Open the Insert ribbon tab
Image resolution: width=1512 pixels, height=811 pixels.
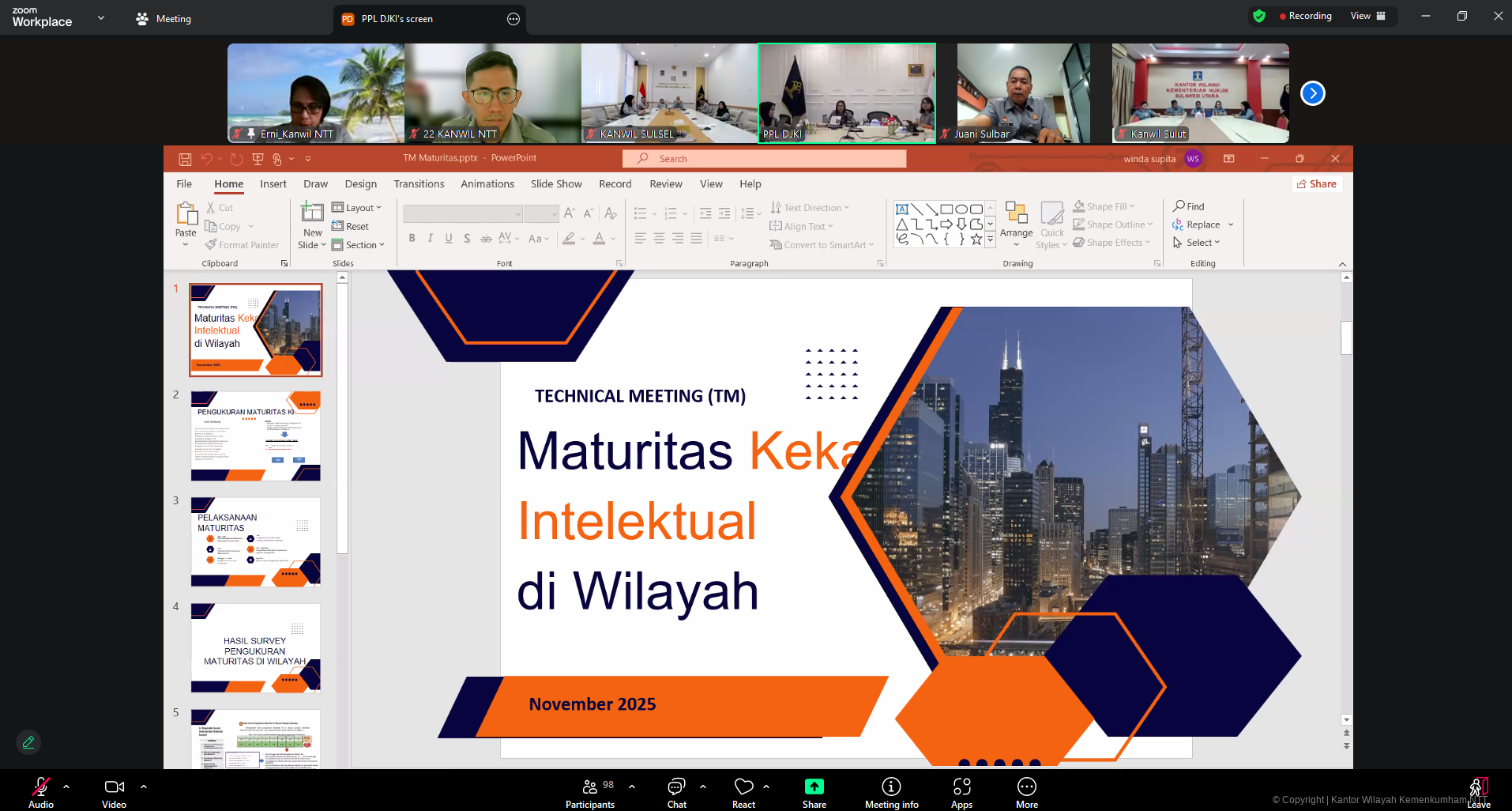pyautogui.click(x=273, y=183)
